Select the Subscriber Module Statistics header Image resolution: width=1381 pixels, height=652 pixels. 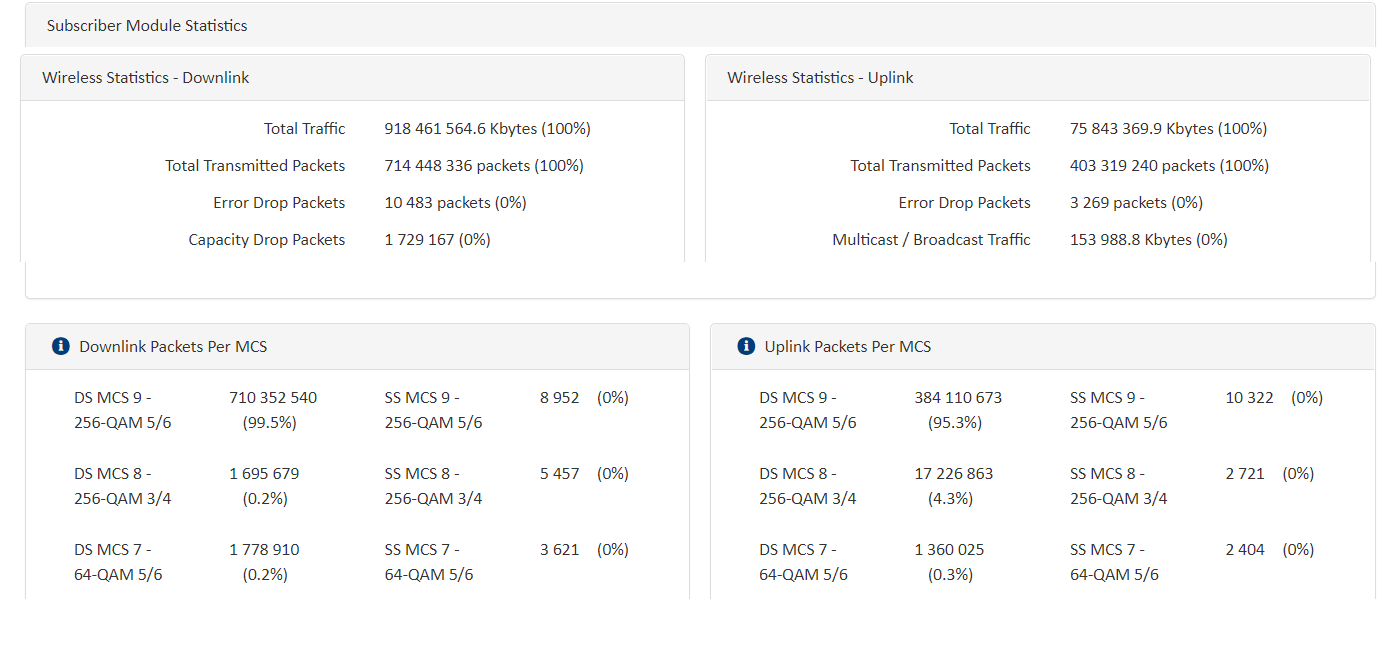(147, 26)
